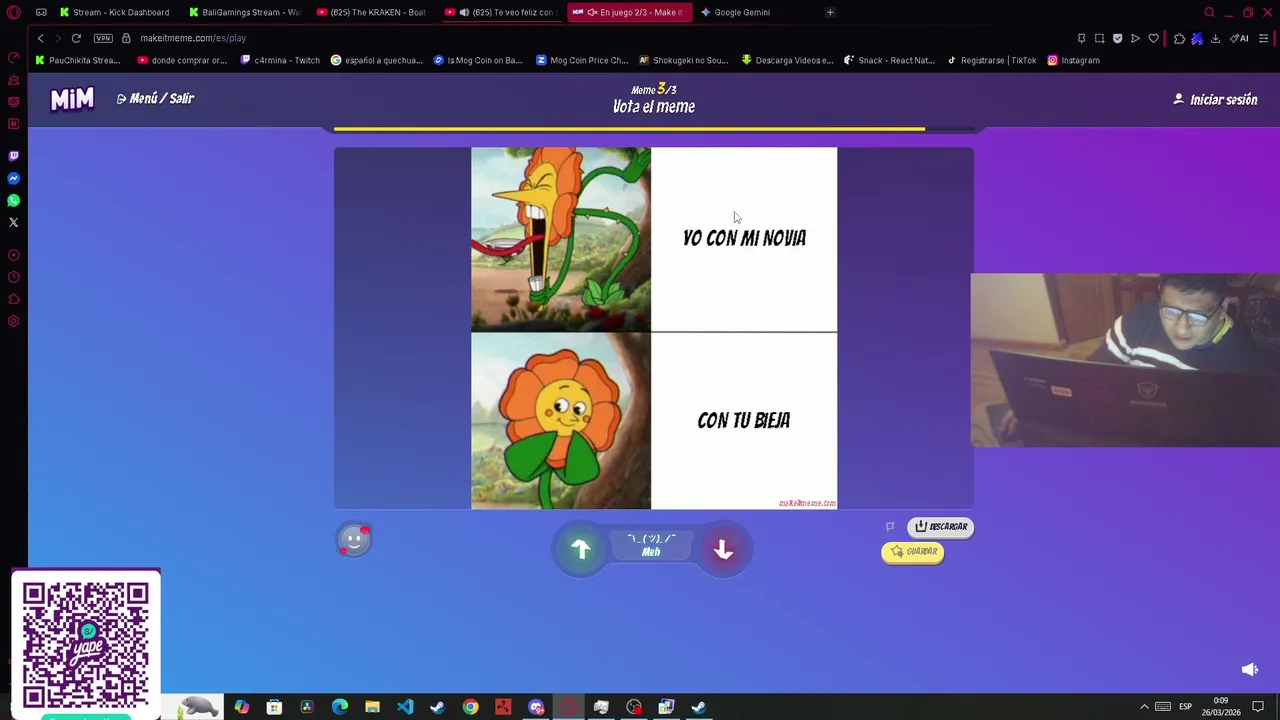The height and width of the screenshot is (720, 1280).
Task: Open the emoji reaction button
Action: 354,540
